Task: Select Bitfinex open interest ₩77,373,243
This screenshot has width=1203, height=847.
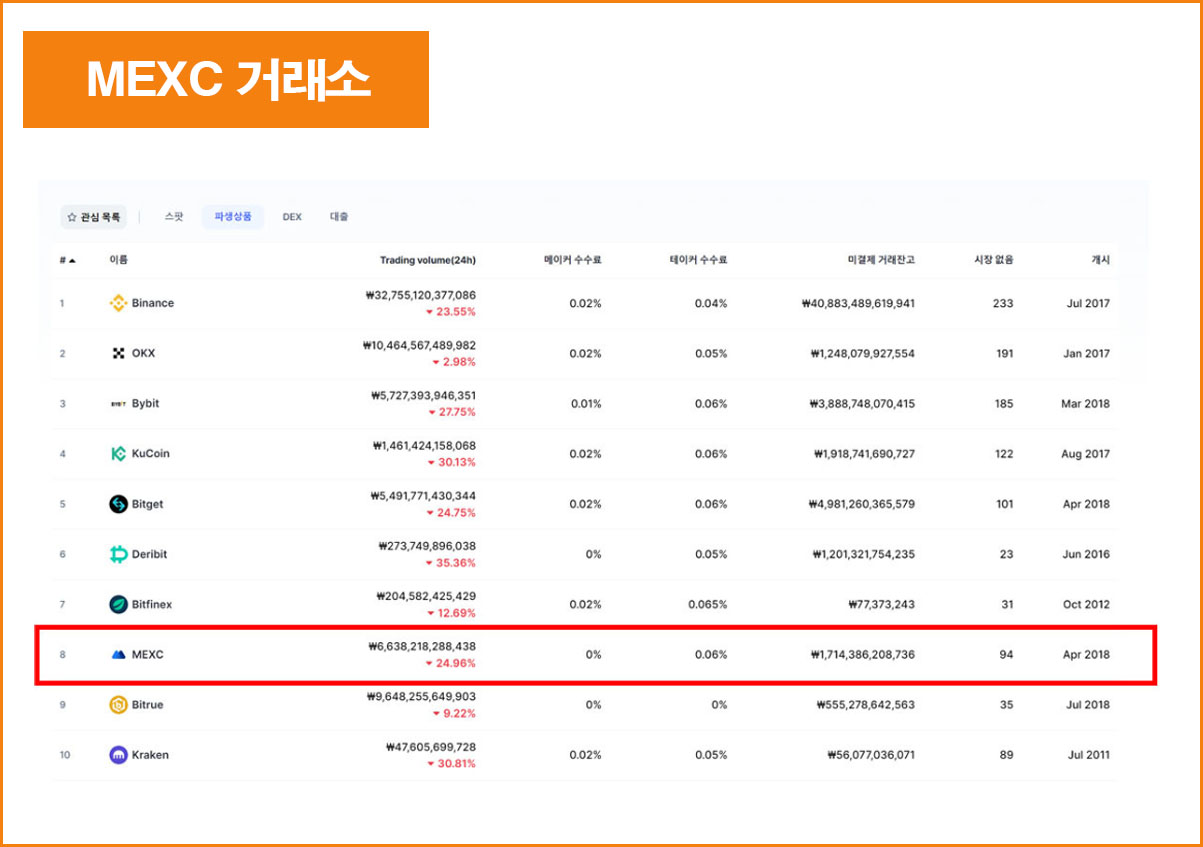Action: click(x=882, y=604)
